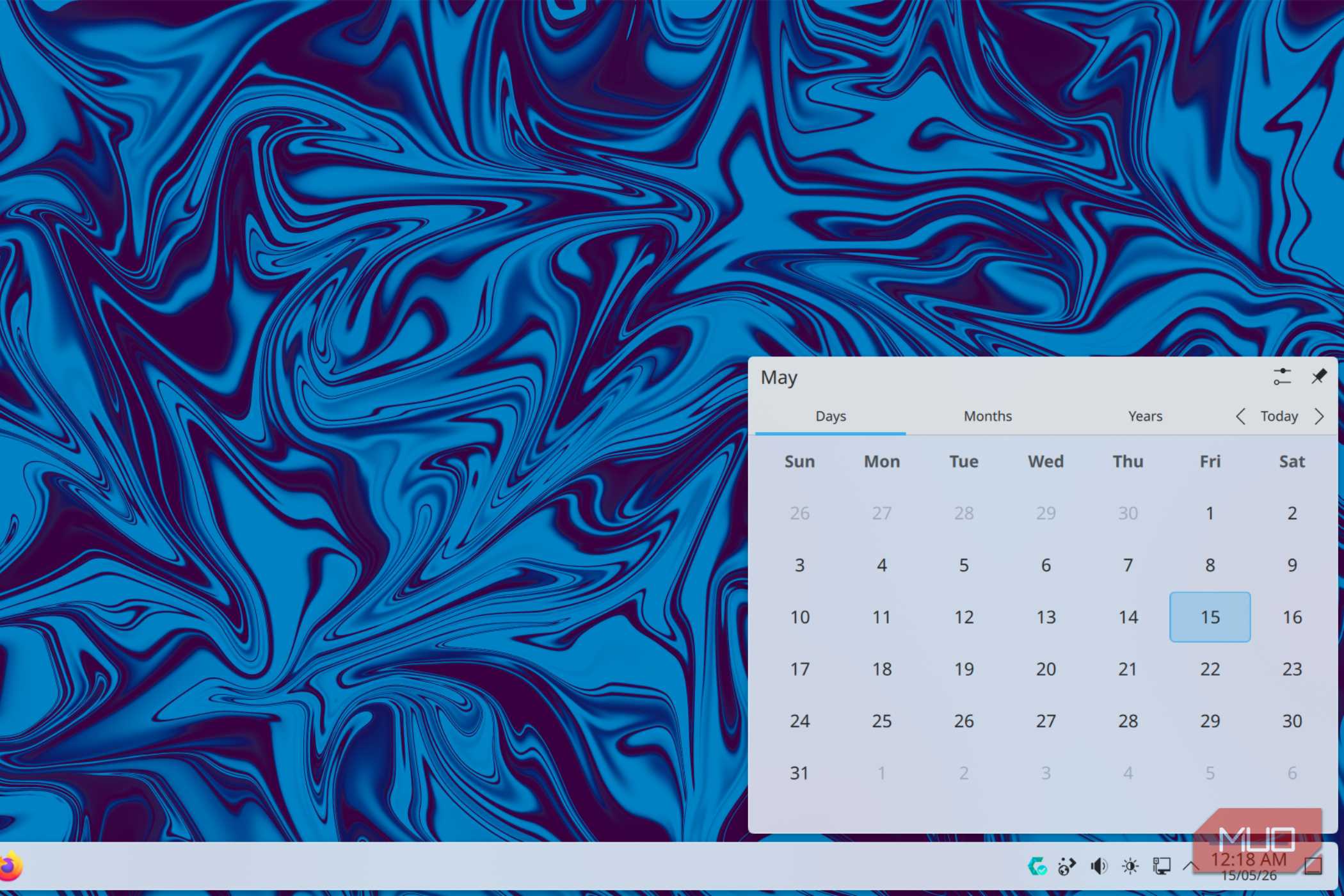Open the brightness tray icon
Screen dimensions: 1344x896
pos(1130,867)
